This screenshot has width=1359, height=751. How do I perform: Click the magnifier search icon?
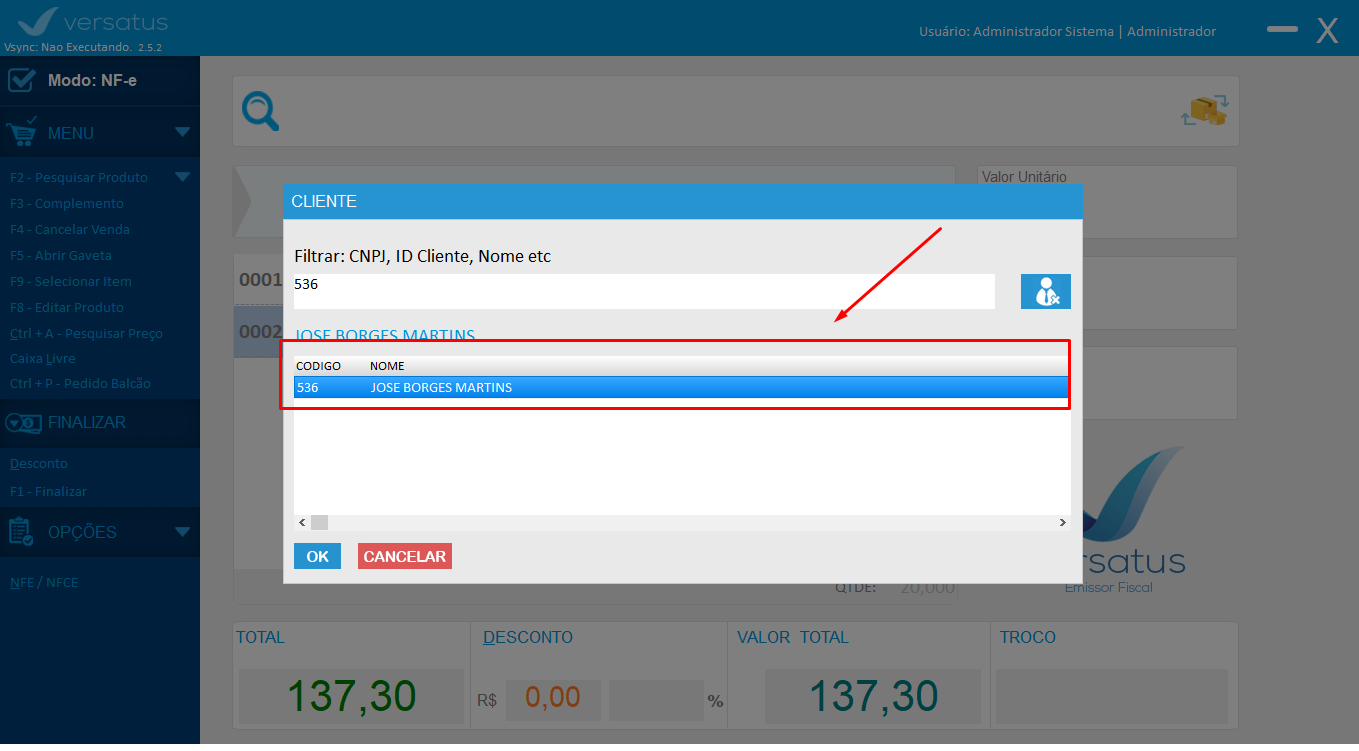click(261, 111)
